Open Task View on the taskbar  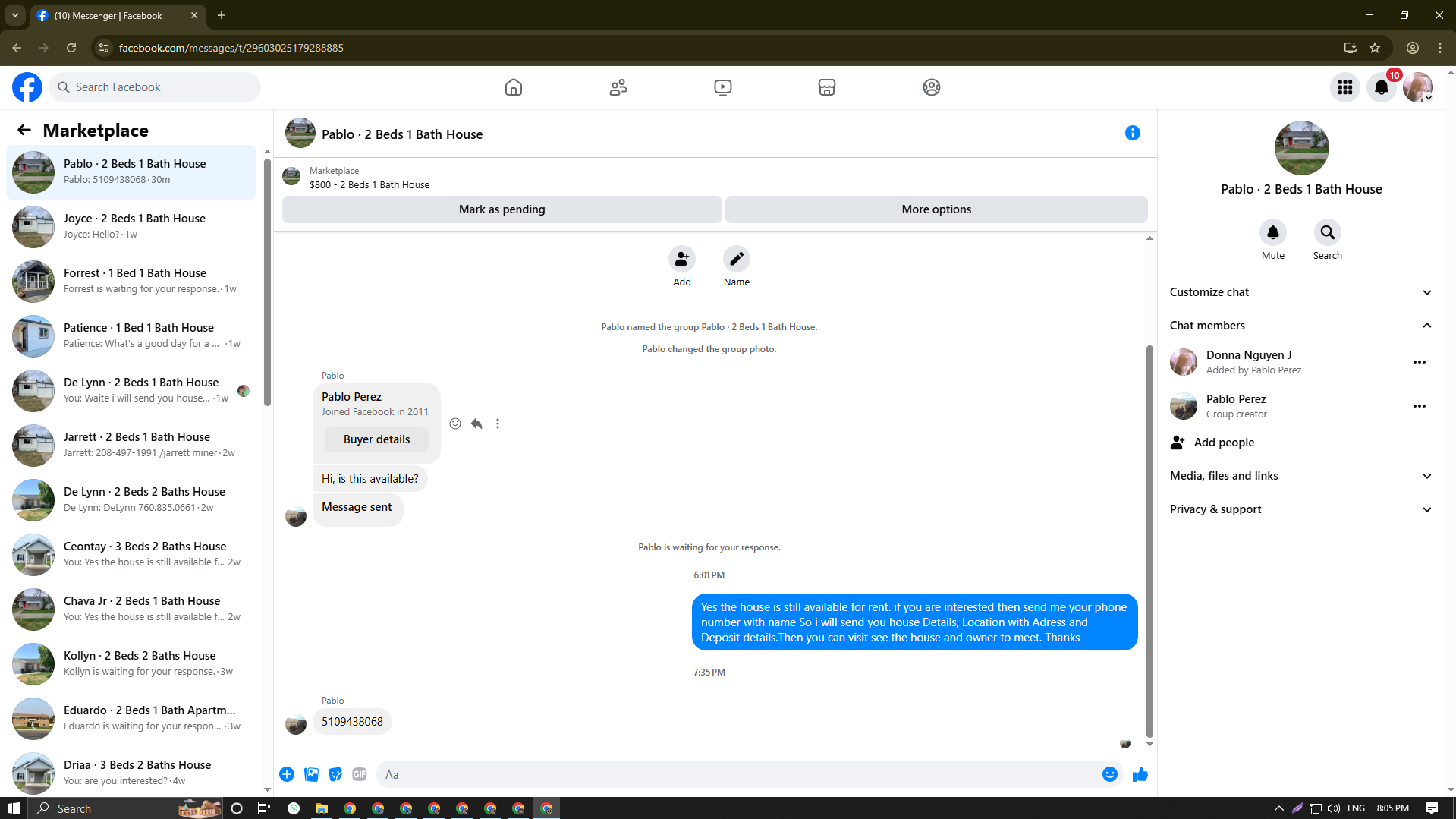pos(263,808)
